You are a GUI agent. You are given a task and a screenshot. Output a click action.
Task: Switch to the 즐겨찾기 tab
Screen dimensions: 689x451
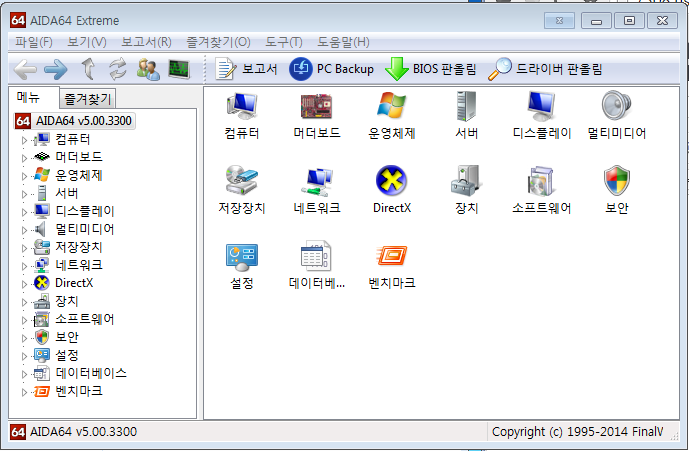pyautogui.click(x=88, y=99)
